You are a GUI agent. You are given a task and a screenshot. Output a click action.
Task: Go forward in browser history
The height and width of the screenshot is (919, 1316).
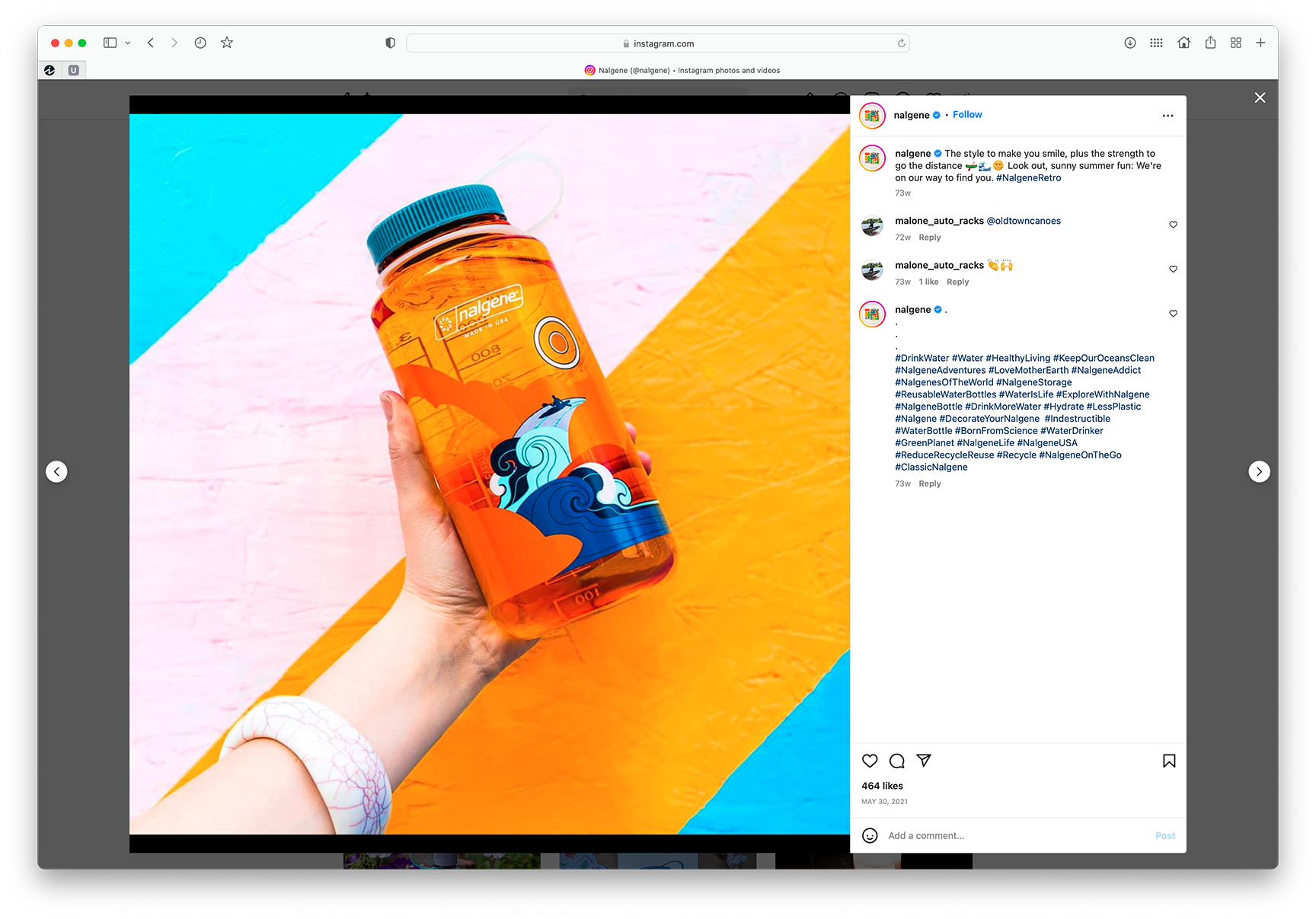point(174,43)
